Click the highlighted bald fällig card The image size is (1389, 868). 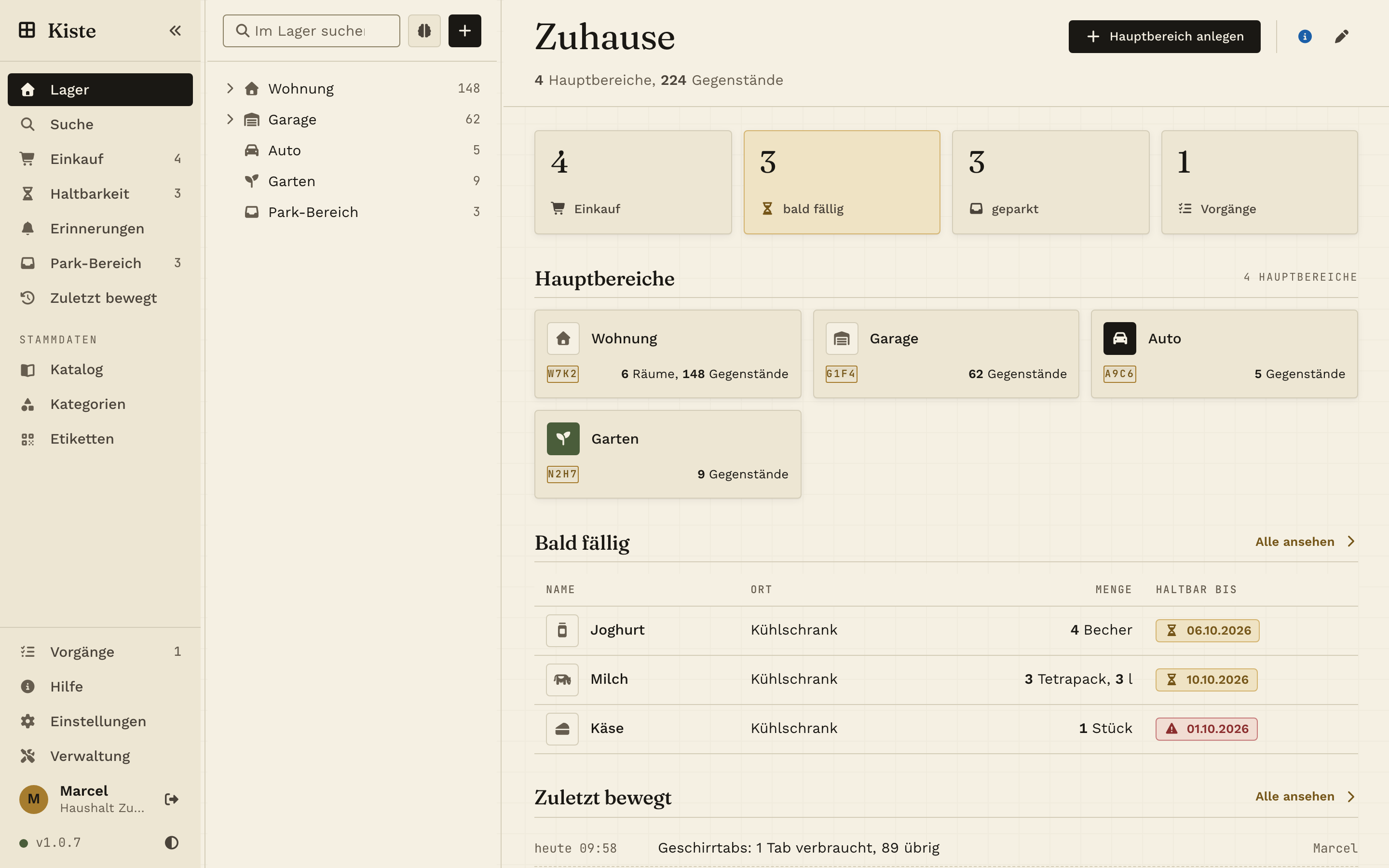pyautogui.click(x=842, y=182)
